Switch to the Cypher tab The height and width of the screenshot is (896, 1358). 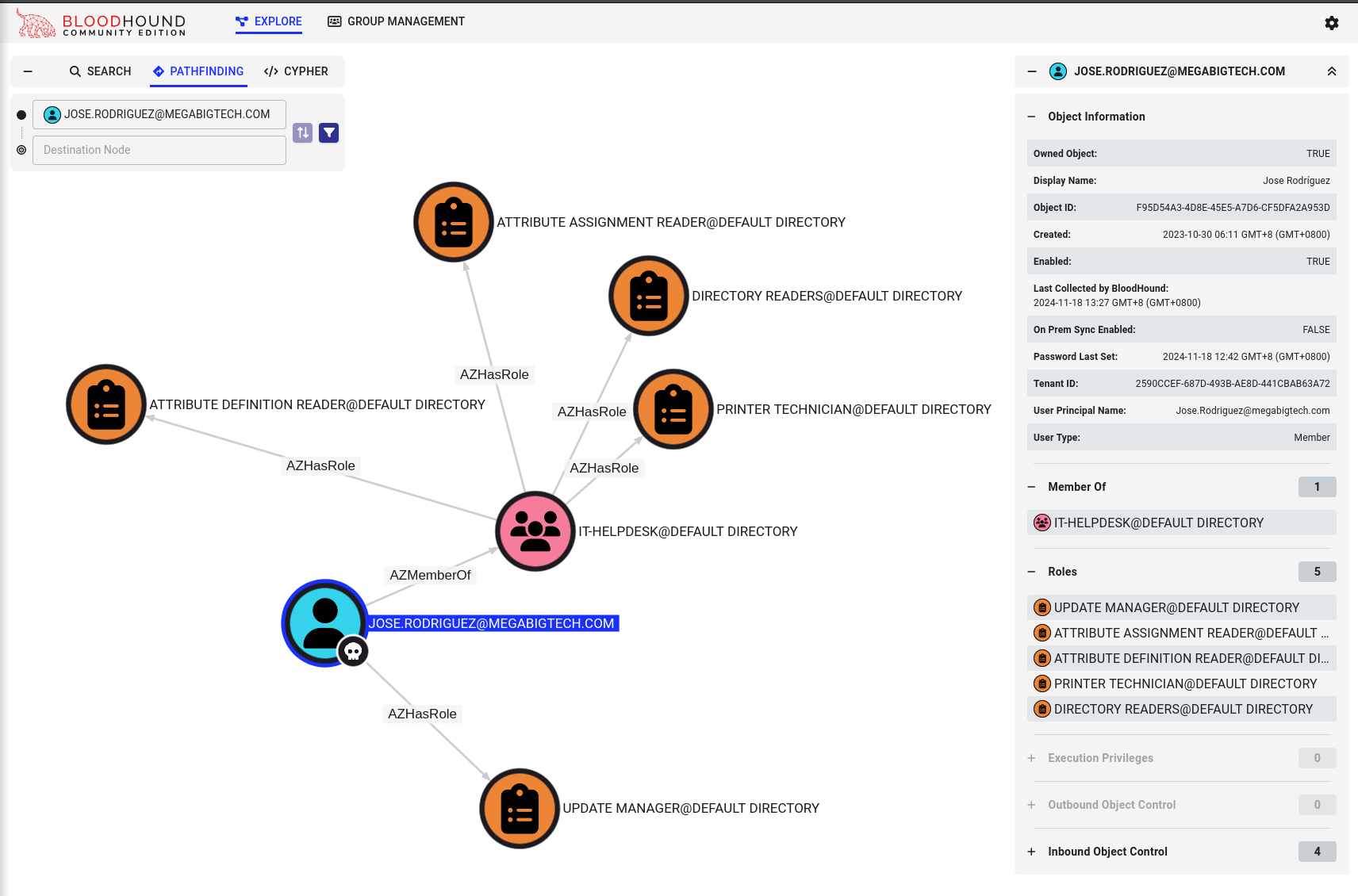point(296,71)
